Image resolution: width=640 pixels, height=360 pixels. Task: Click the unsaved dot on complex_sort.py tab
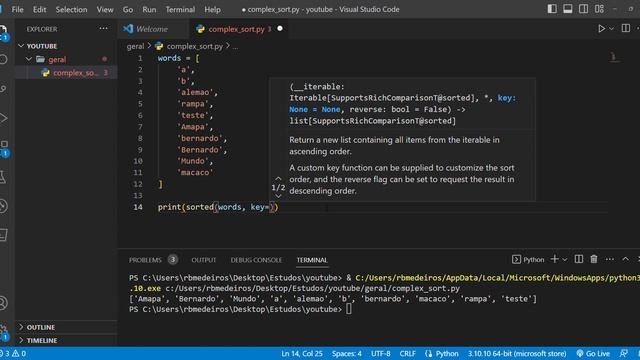click(280, 29)
